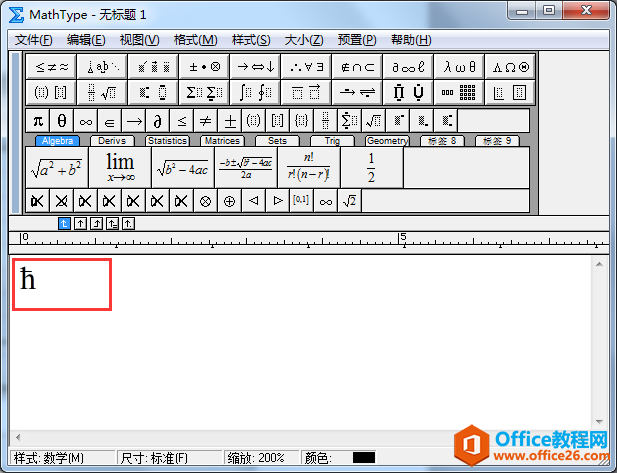
Task: Select the decimal tab stop
Action: pyautogui.click(x=128, y=224)
